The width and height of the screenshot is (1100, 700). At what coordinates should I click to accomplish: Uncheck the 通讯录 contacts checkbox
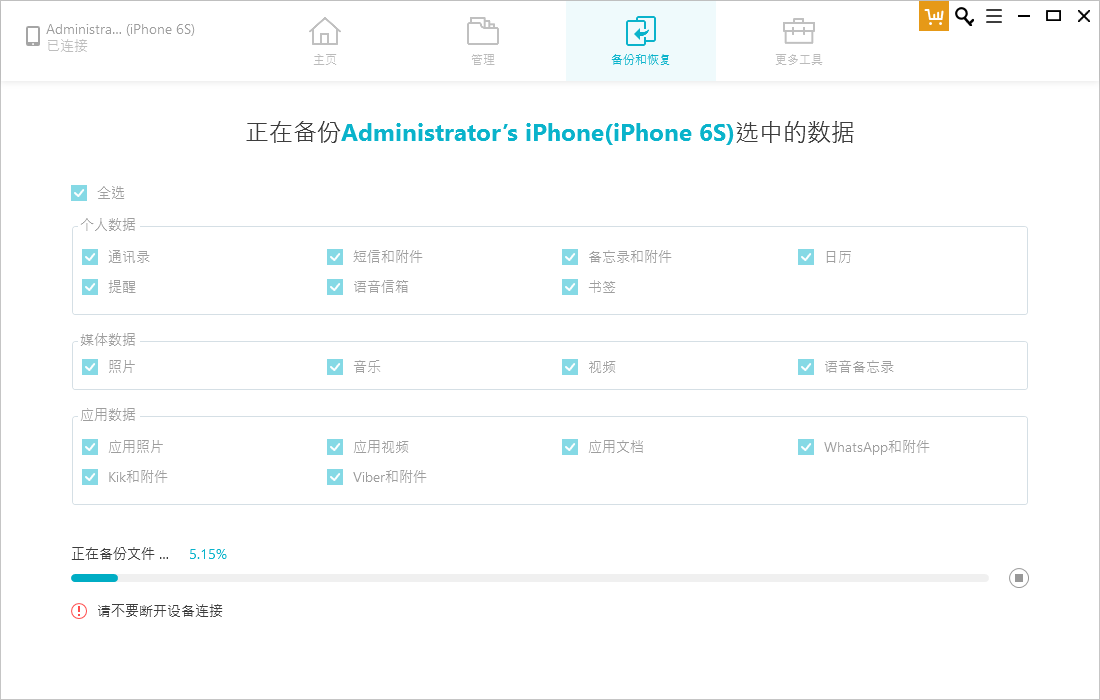(90, 257)
